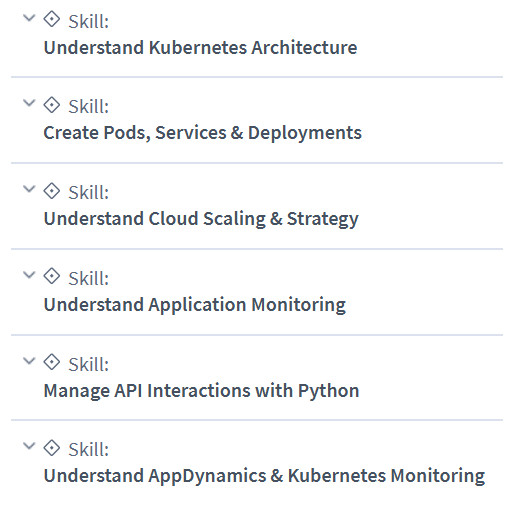Image resolution: width=514 pixels, height=506 pixels.
Task: Expand the Understand Kubernetes Architecture skill chevron
Action: [x=29, y=18]
